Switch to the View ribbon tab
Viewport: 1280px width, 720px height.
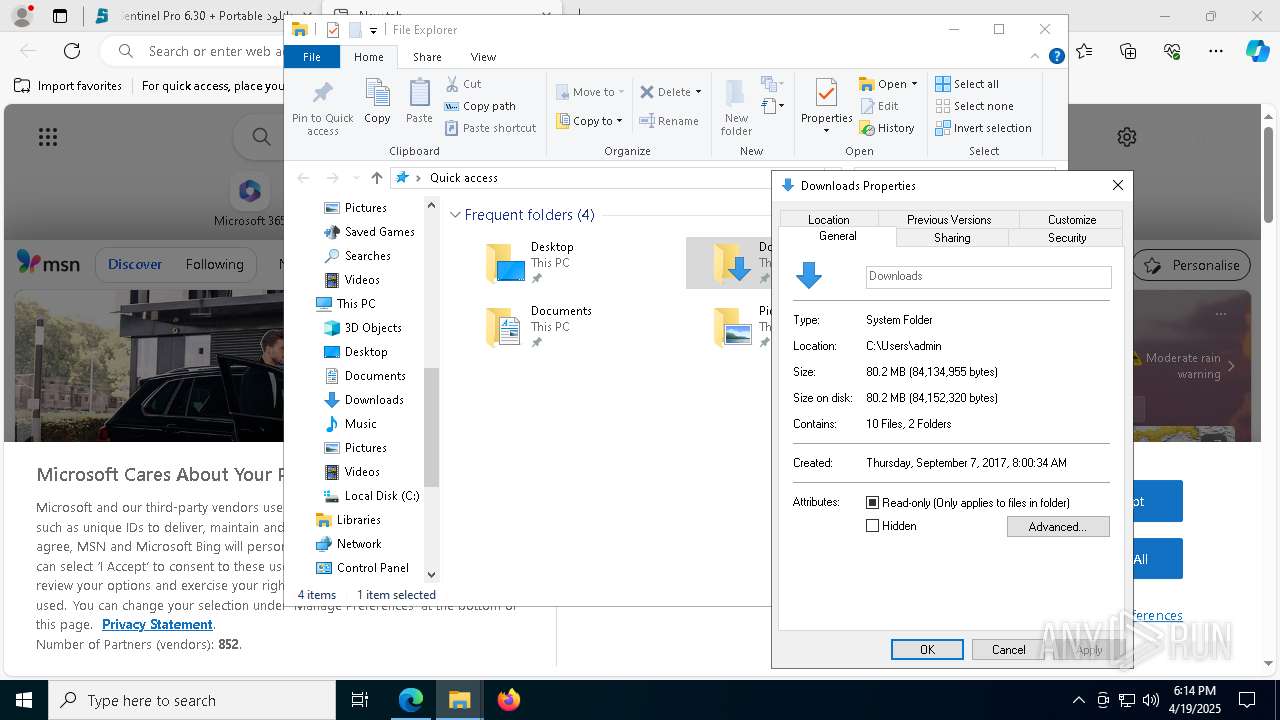pyautogui.click(x=483, y=57)
